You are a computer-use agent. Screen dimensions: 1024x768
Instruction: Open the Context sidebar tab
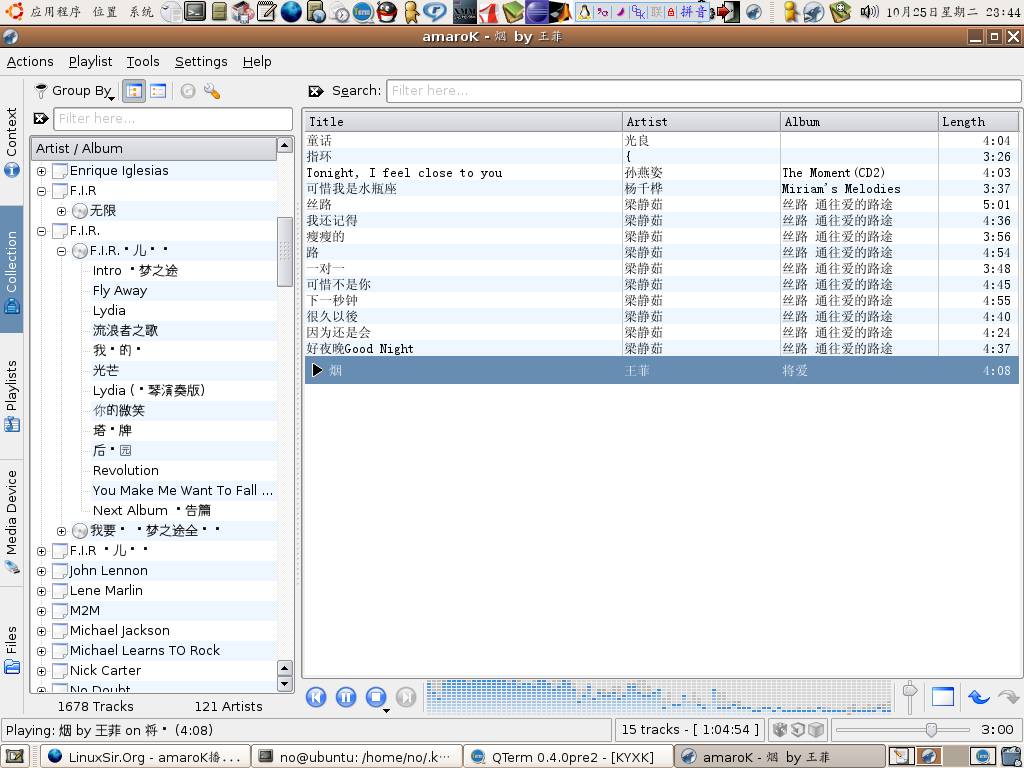pyautogui.click(x=12, y=142)
